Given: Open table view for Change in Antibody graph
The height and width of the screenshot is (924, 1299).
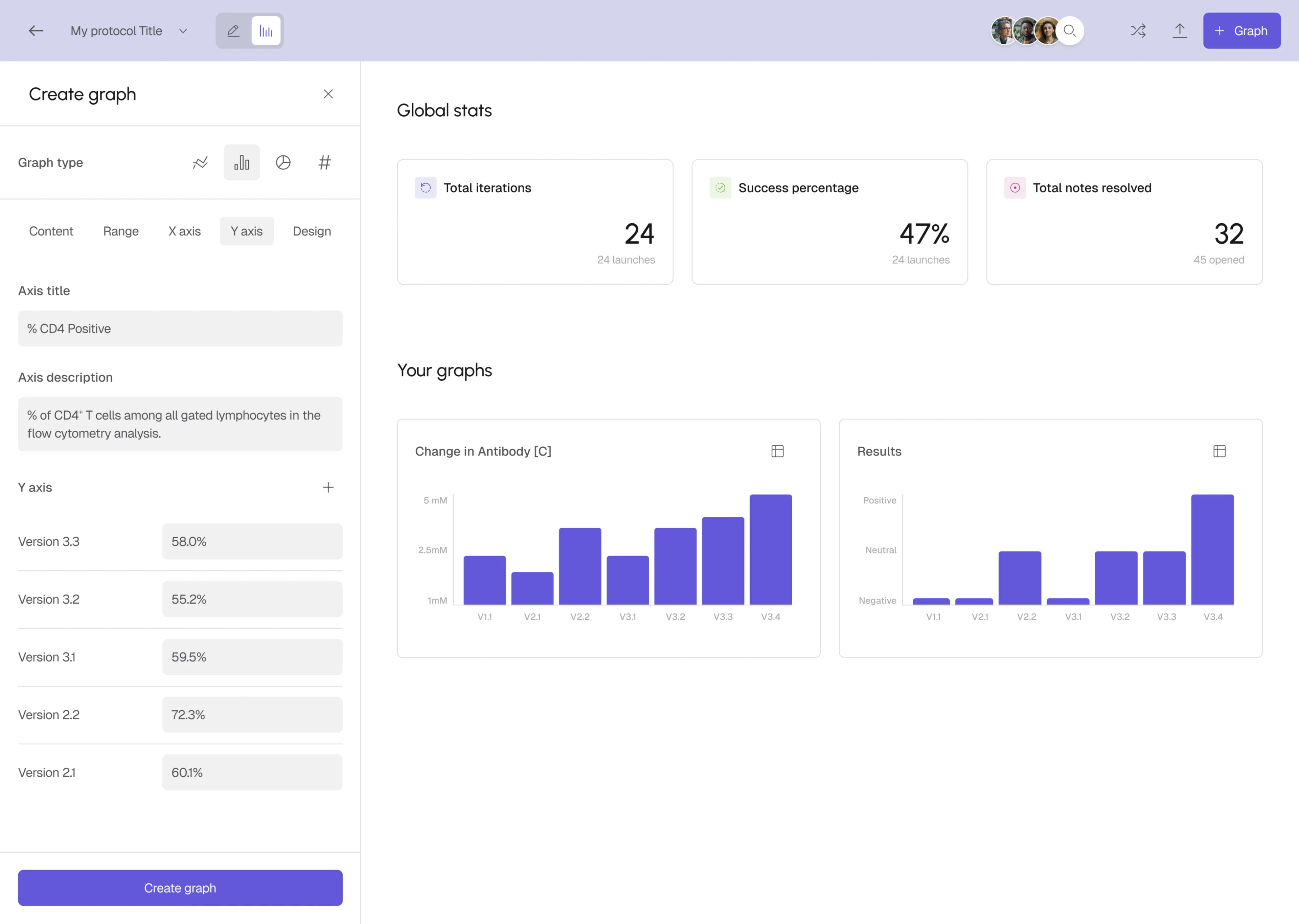Looking at the screenshot, I should pos(777,451).
